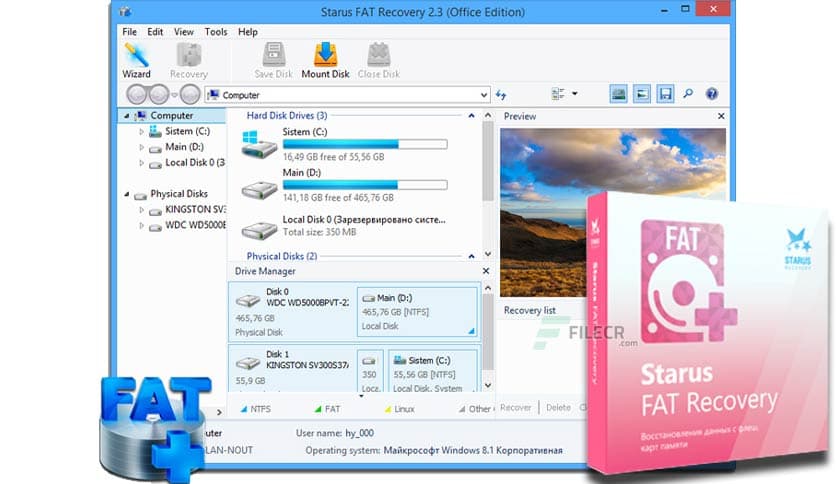Click Sistem (C:) usage bar
Viewport: 836px width, 484px height.
tap(365, 144)
